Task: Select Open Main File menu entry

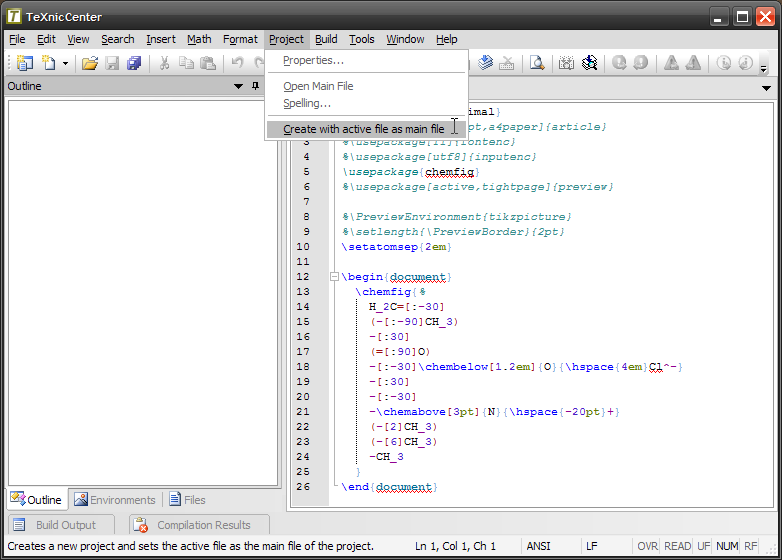Action: pos(367,86)
